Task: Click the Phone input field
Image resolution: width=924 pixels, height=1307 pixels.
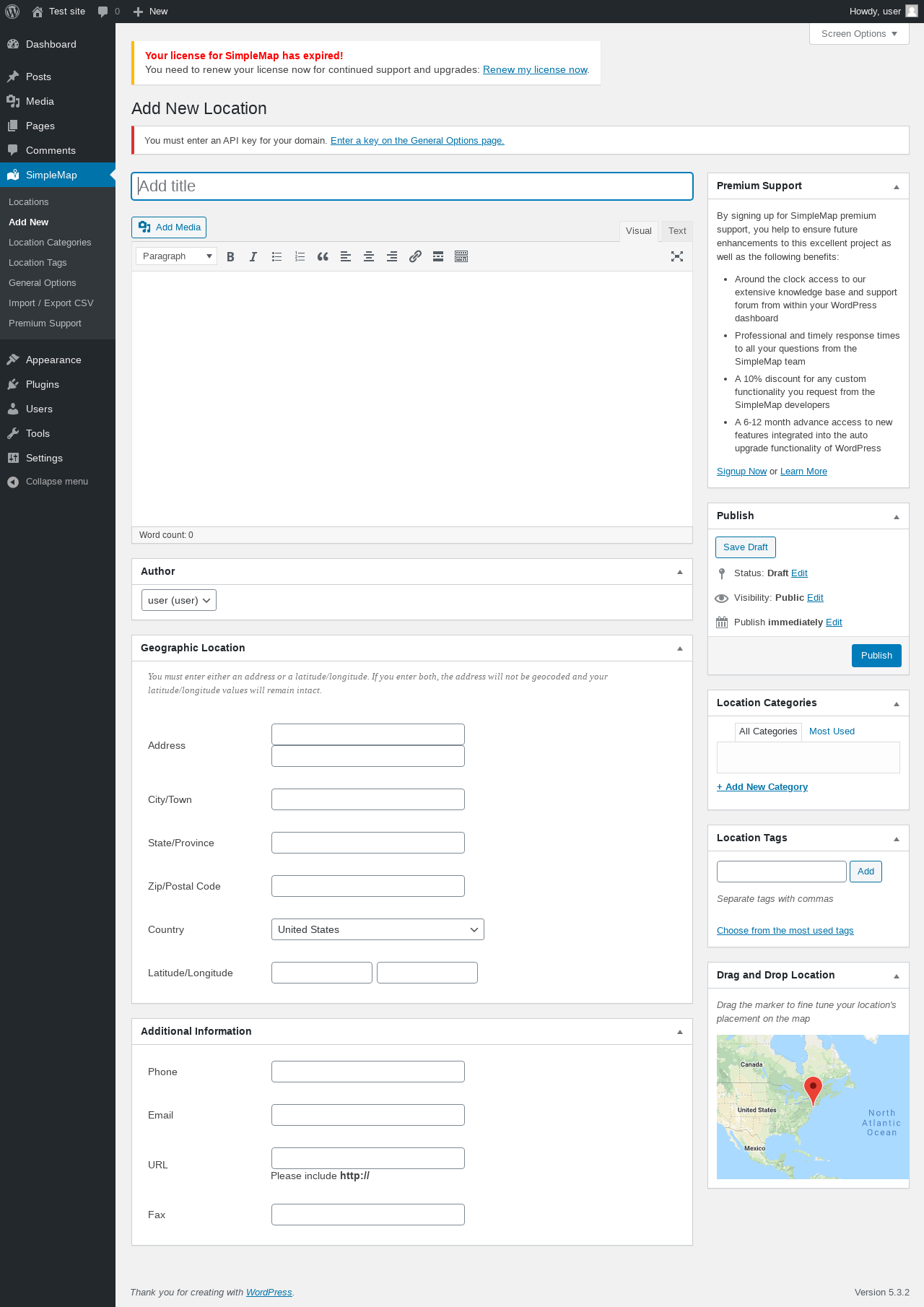Action: click(x=368, y=1072)
